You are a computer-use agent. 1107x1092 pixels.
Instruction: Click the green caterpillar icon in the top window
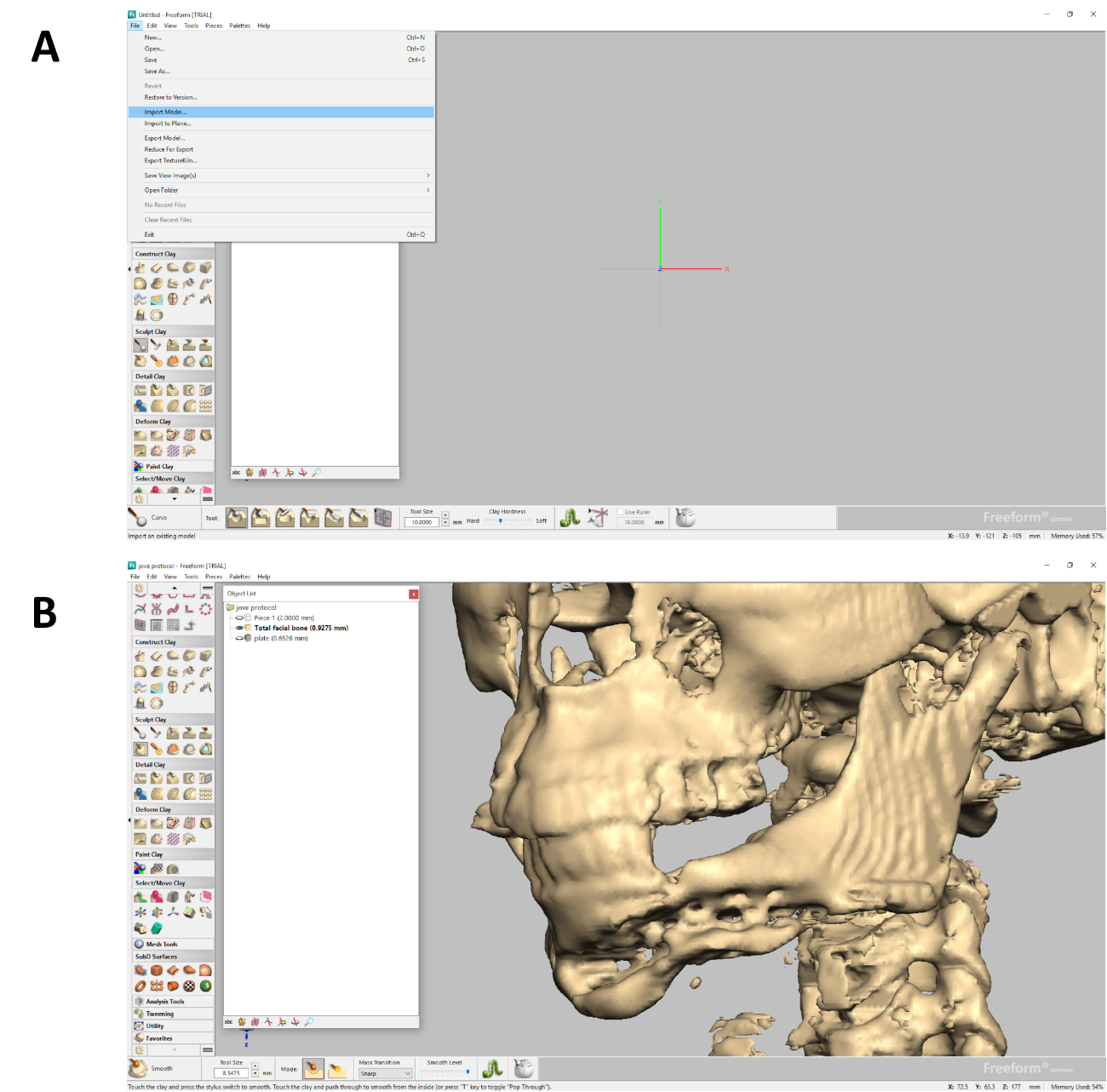click(x=571, y=517)
